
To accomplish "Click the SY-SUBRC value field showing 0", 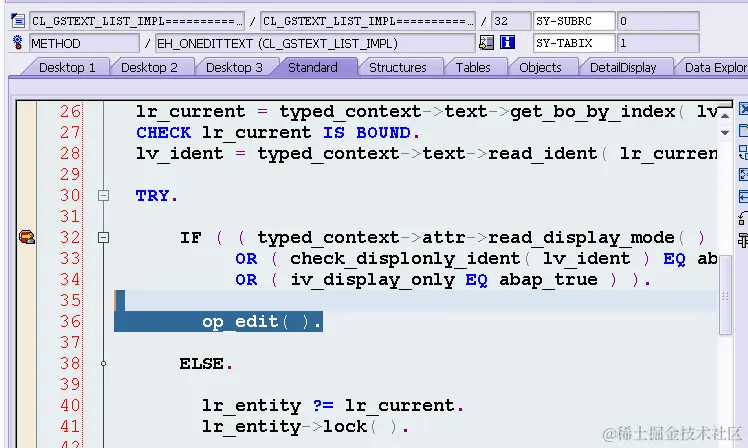I will [658, 21].
